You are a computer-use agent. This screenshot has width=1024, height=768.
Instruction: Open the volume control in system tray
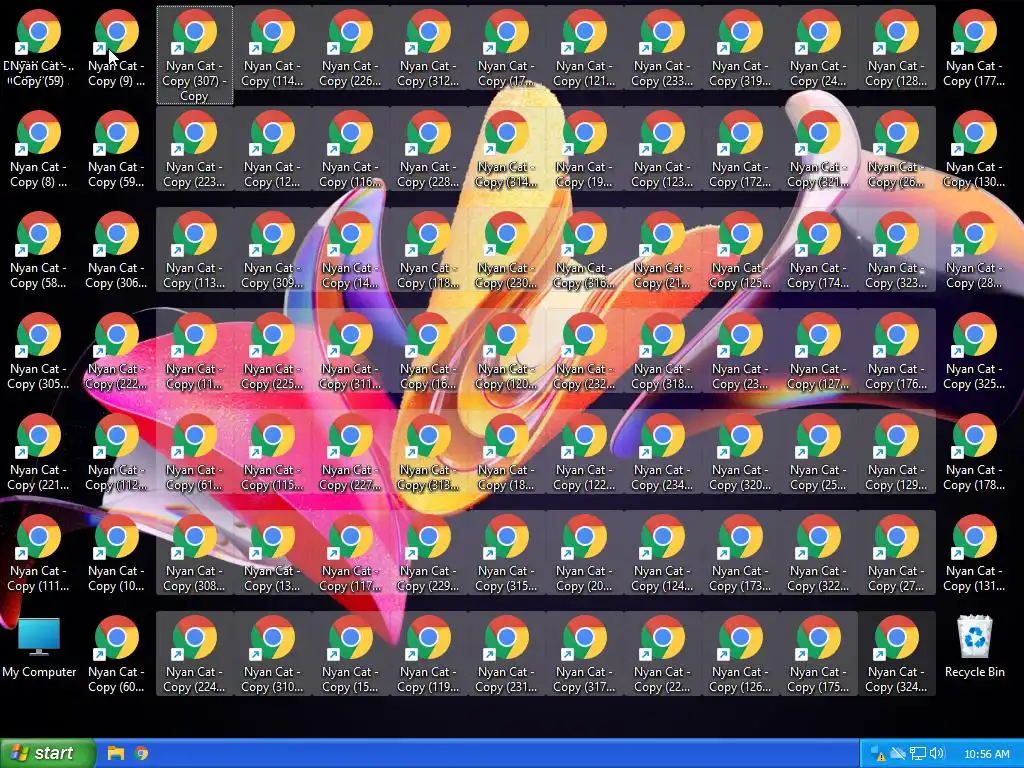click(x=936, y=754)
